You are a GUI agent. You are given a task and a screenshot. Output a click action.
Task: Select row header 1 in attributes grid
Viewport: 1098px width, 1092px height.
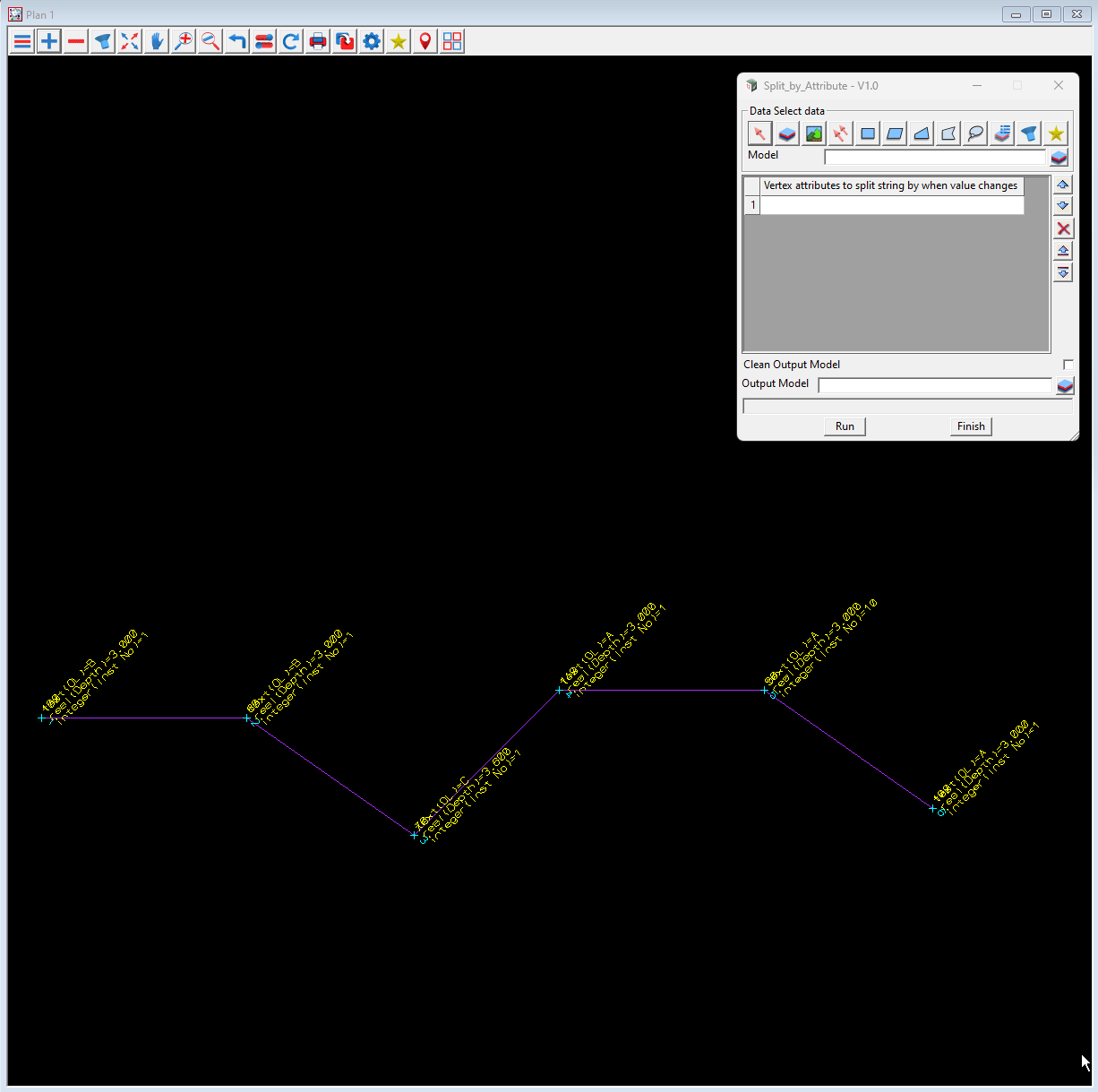pos(752,205)
